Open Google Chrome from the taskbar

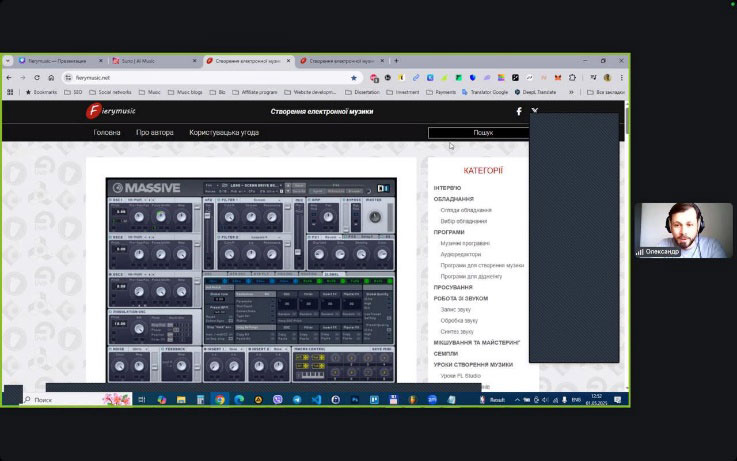point(220,400)
